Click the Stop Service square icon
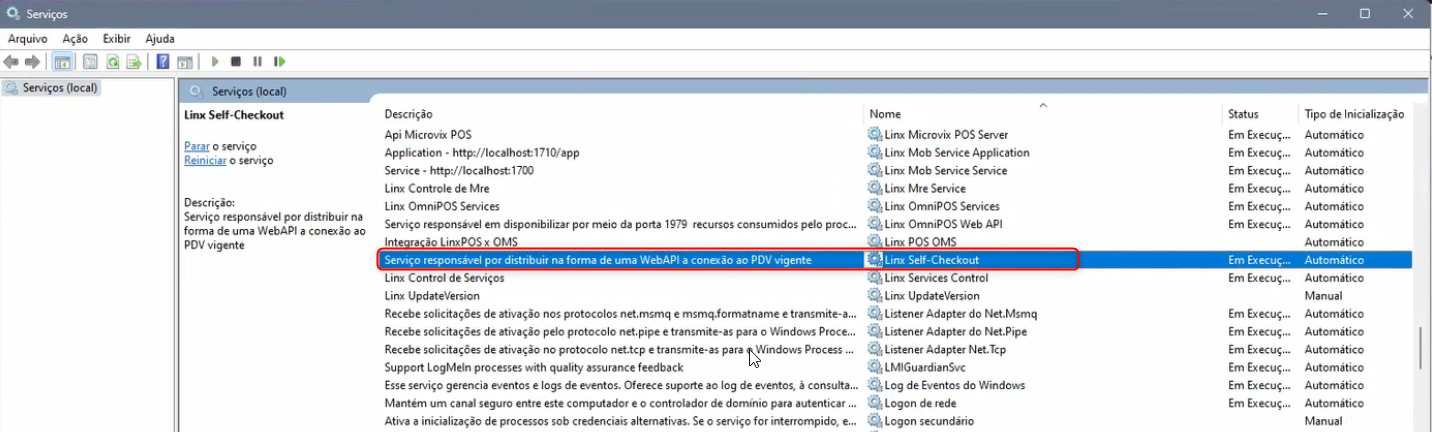The height and width of the screenshot is (432, 1432). [236, 62]
